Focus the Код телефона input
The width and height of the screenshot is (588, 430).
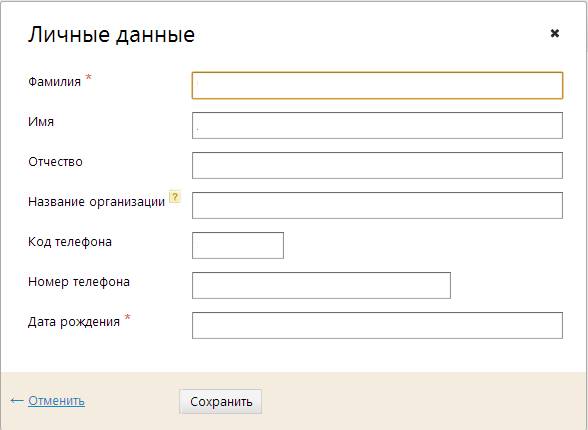(x=238, y=245)
